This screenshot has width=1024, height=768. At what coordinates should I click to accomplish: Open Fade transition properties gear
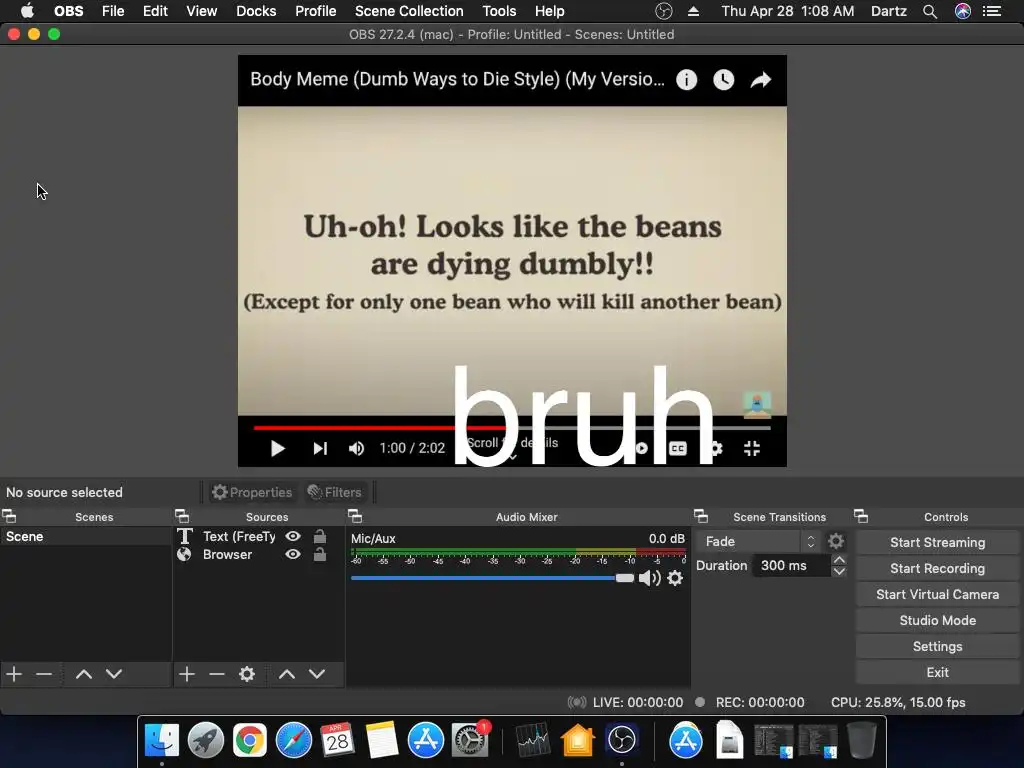pyautogui.click(x=836, y=541)
